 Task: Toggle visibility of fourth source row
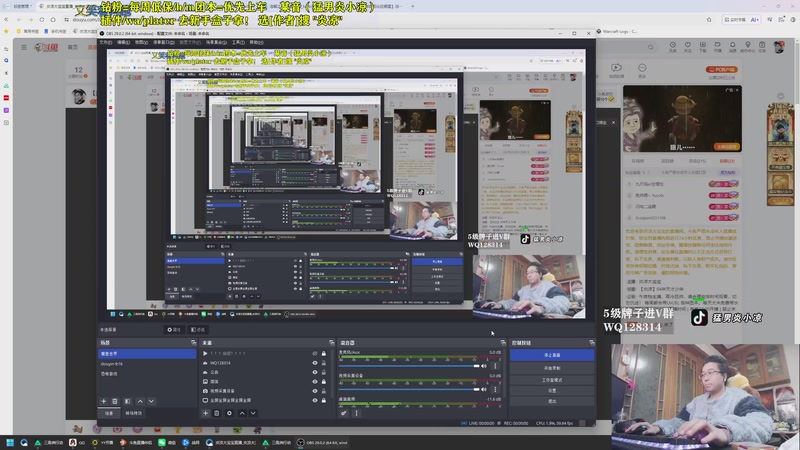[x=315, y=381]
